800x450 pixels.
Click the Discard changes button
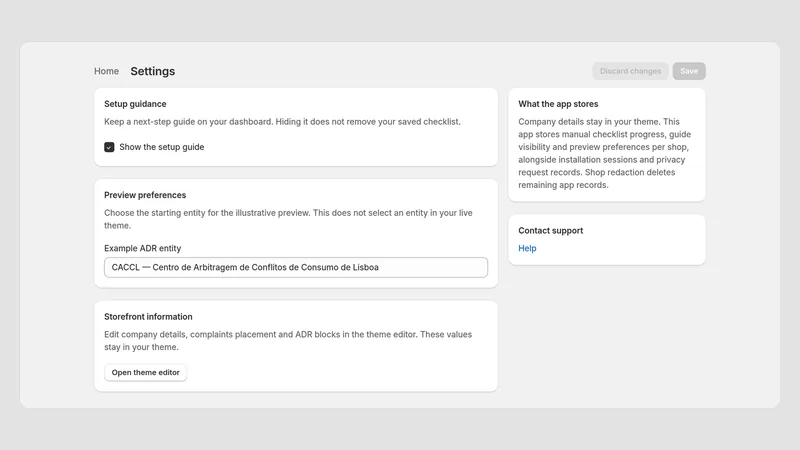pyautogui.click(x=630, y=71)
